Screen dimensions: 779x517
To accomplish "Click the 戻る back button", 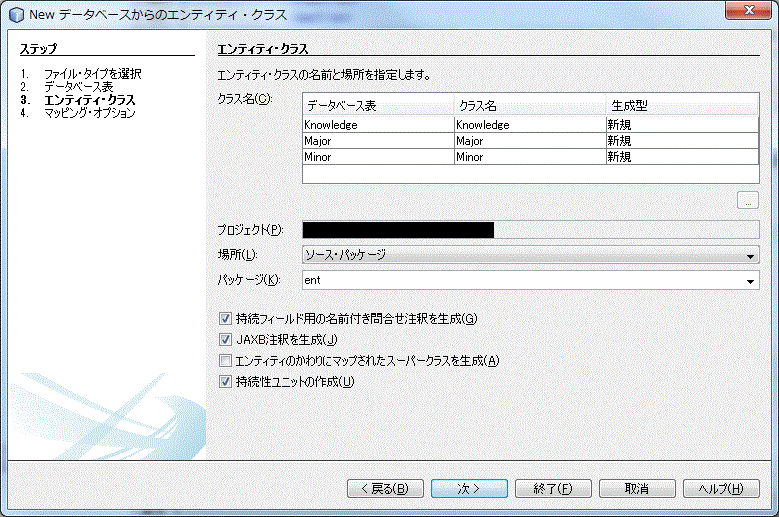I will (385, 489).
